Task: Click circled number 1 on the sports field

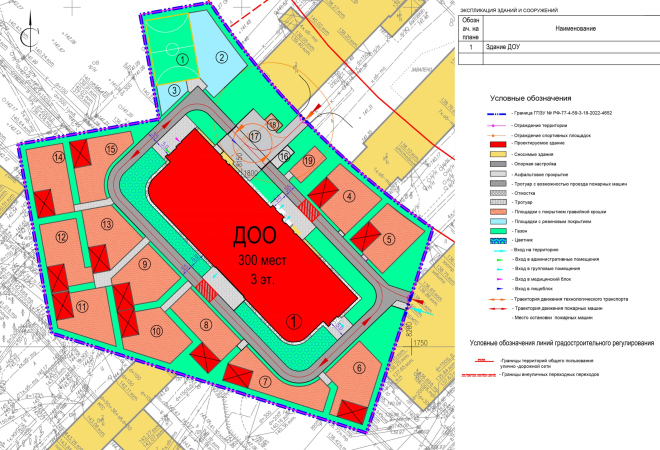Action: [182, 58]
